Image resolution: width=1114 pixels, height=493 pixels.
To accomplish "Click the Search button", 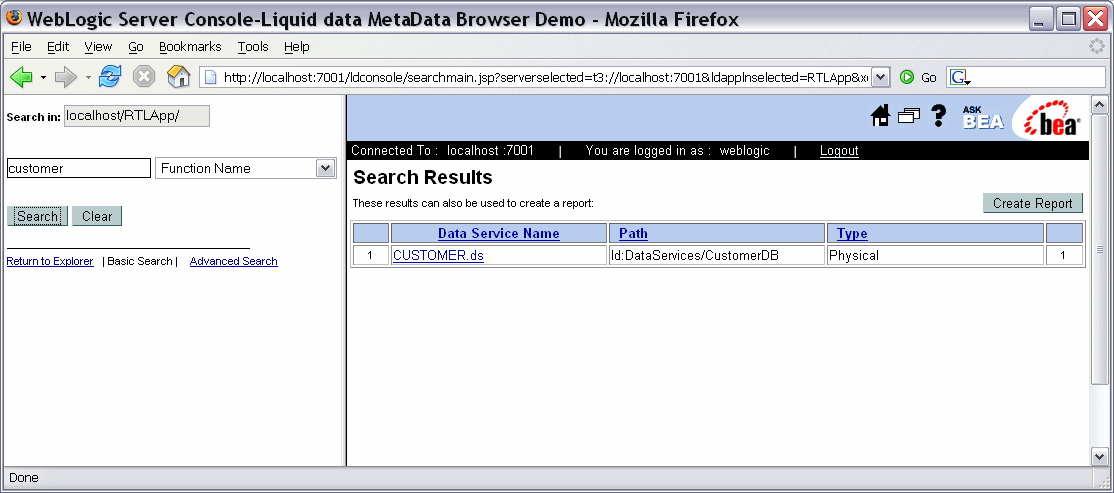I will 37,216.
